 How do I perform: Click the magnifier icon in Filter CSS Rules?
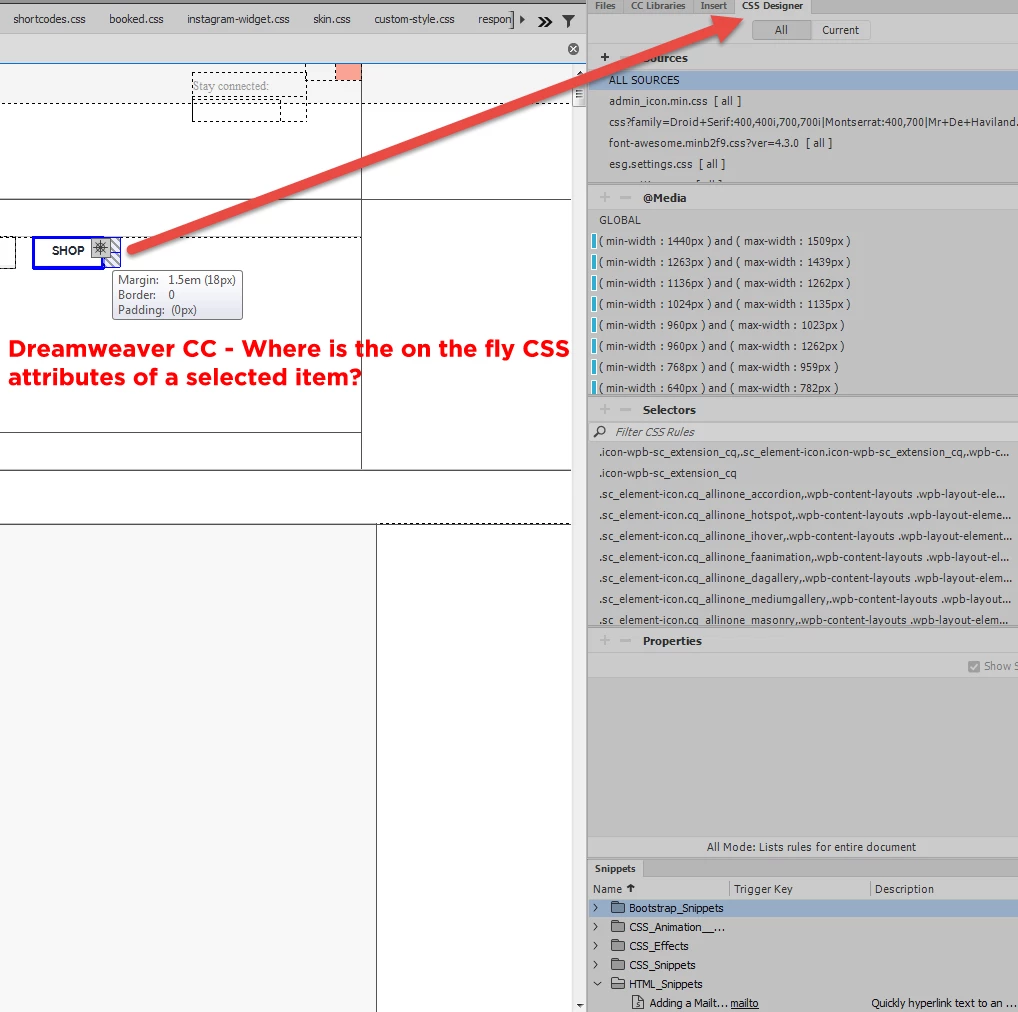pos(600,432)
